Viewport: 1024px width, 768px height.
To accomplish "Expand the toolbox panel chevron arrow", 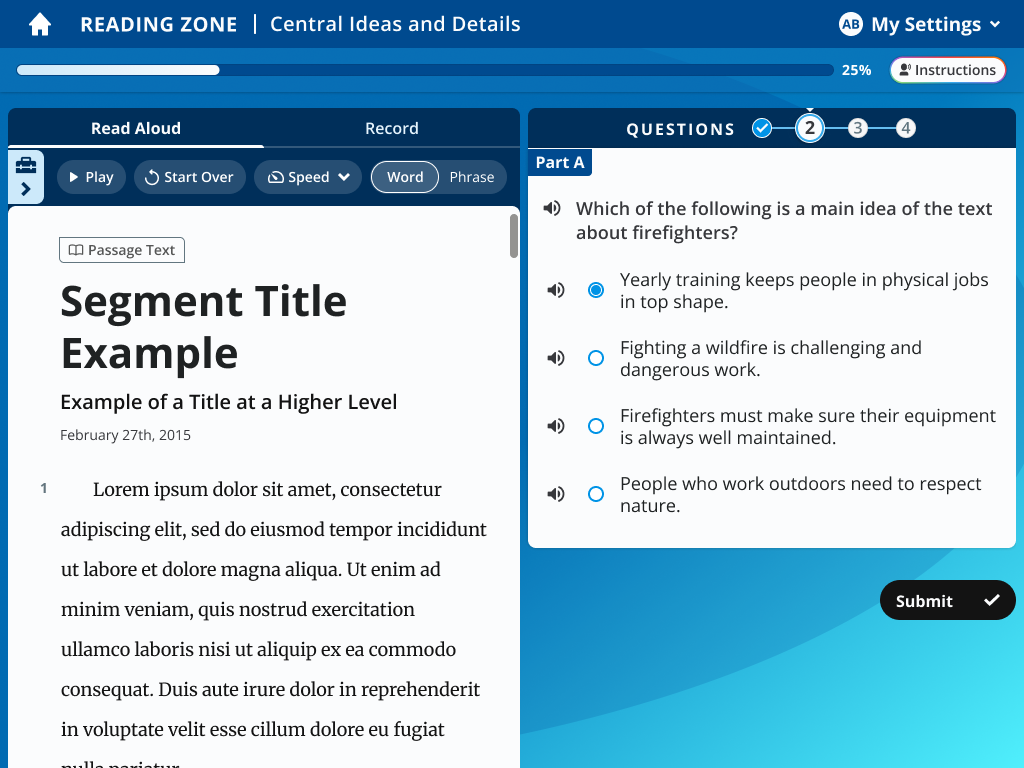I will point(26,189).
